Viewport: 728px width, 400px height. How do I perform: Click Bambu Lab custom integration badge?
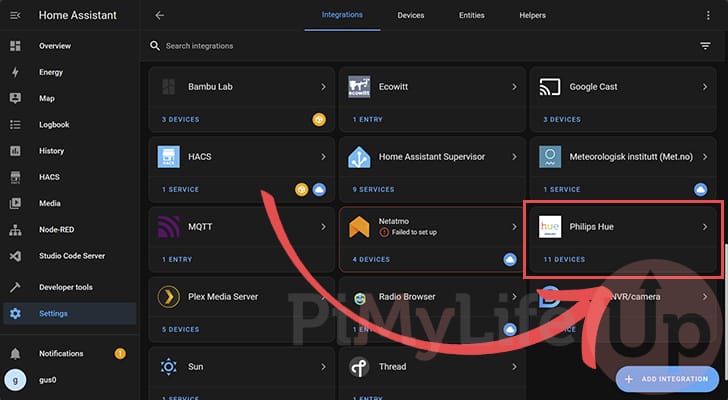319,120
